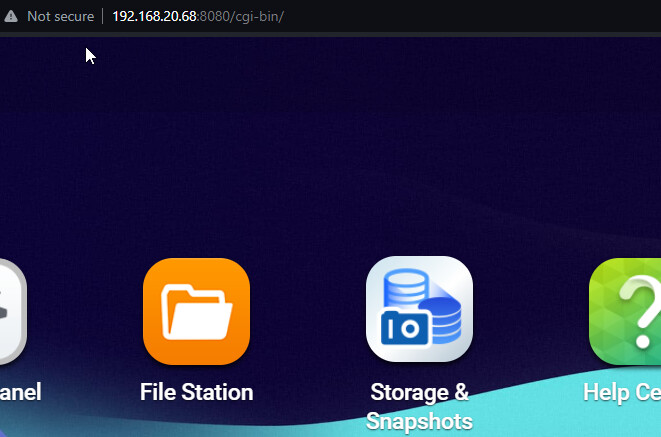Image resolution: width=661 pixels, height=437 pixels.
Task: Open the partially visible Control Panel icon
Action: coord(10,311)
